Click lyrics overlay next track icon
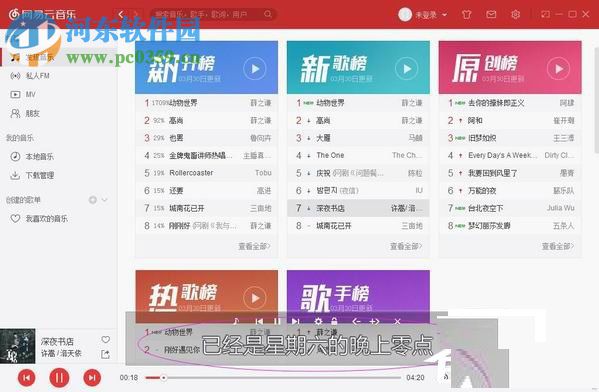This screenshot has height=392, width=599. 296,322
